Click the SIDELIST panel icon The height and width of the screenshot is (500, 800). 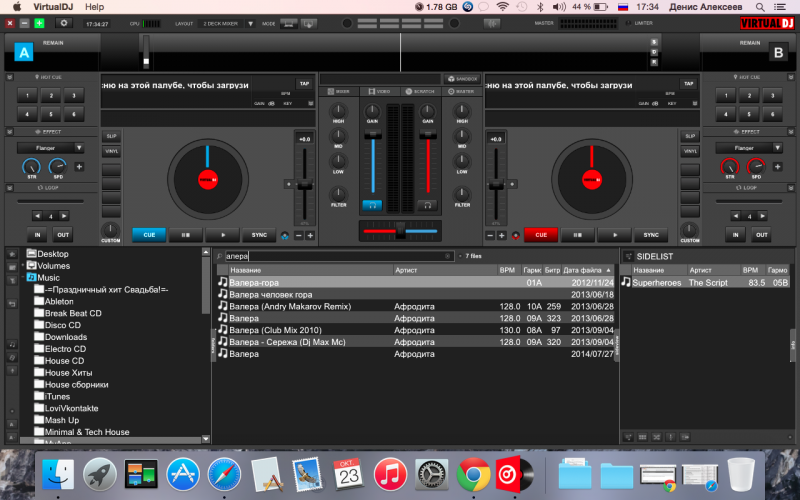click(x=628, y=256)
